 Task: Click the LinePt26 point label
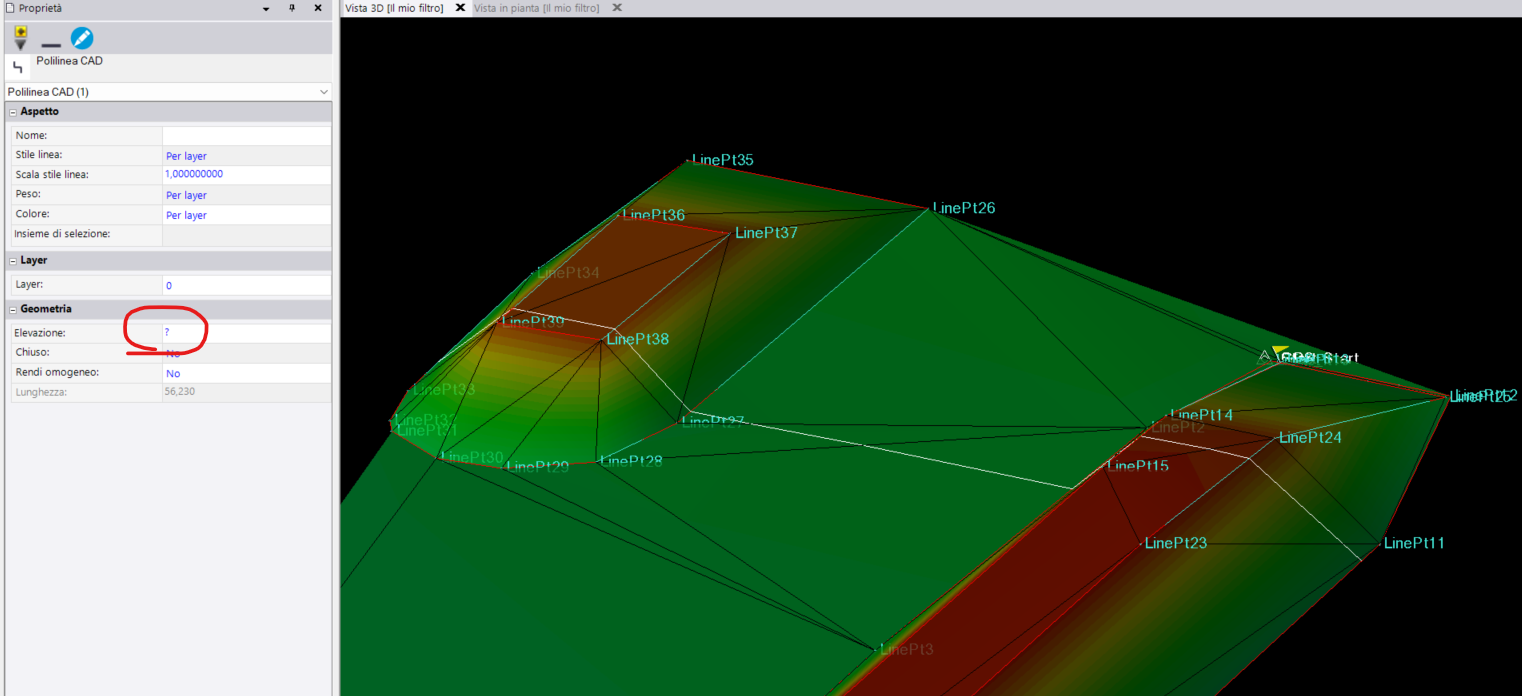pos(964,208)
